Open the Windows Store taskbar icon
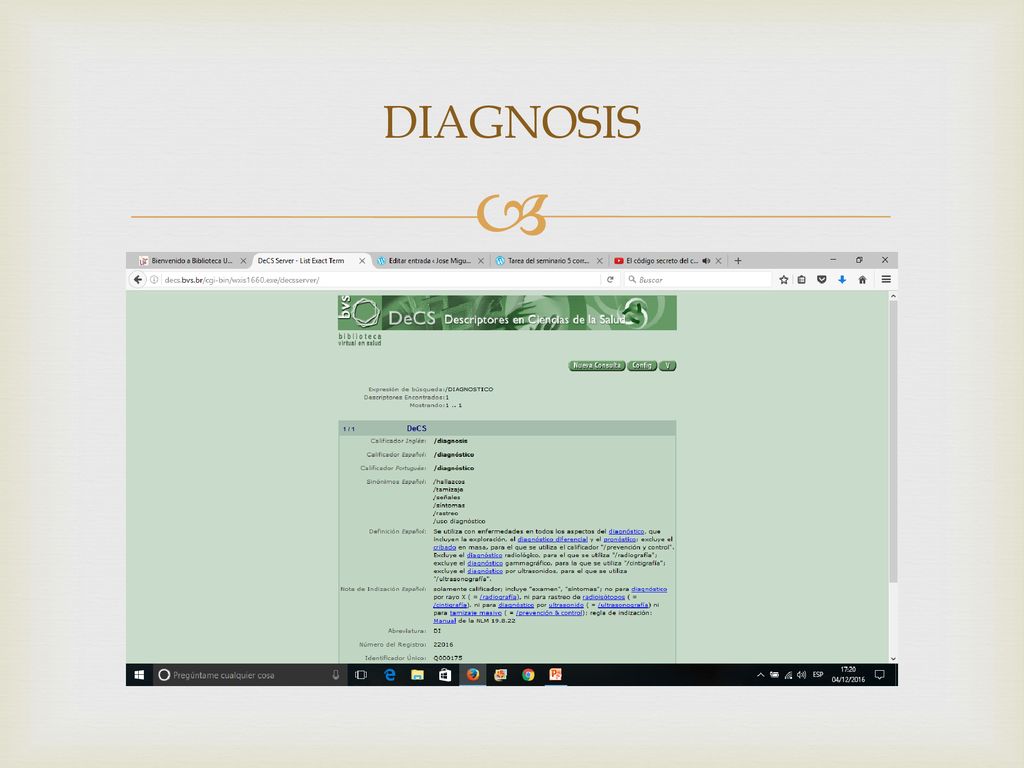1024x768 pixels. [445, 675]
